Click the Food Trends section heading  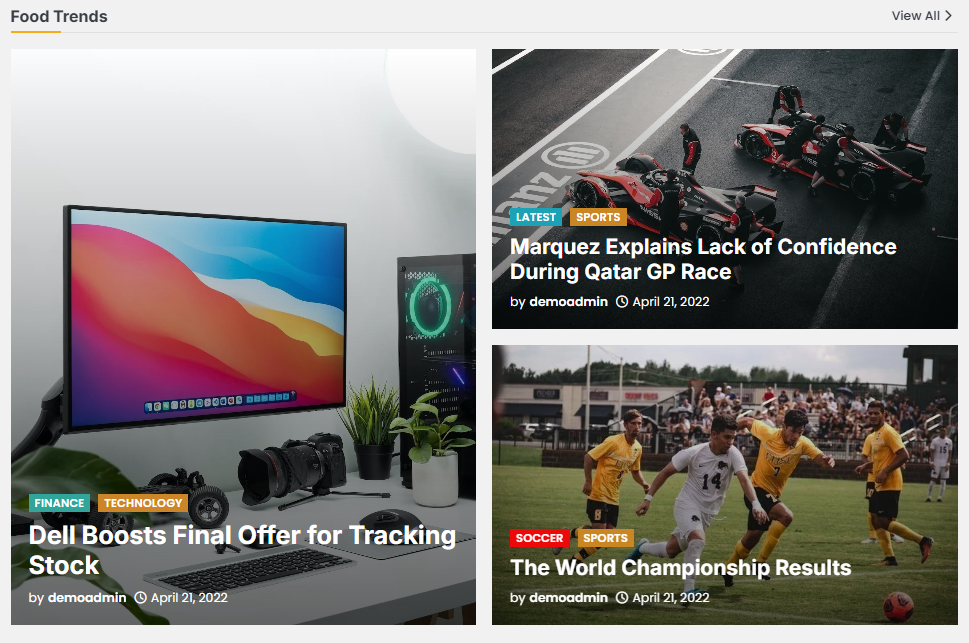[59, 17]
